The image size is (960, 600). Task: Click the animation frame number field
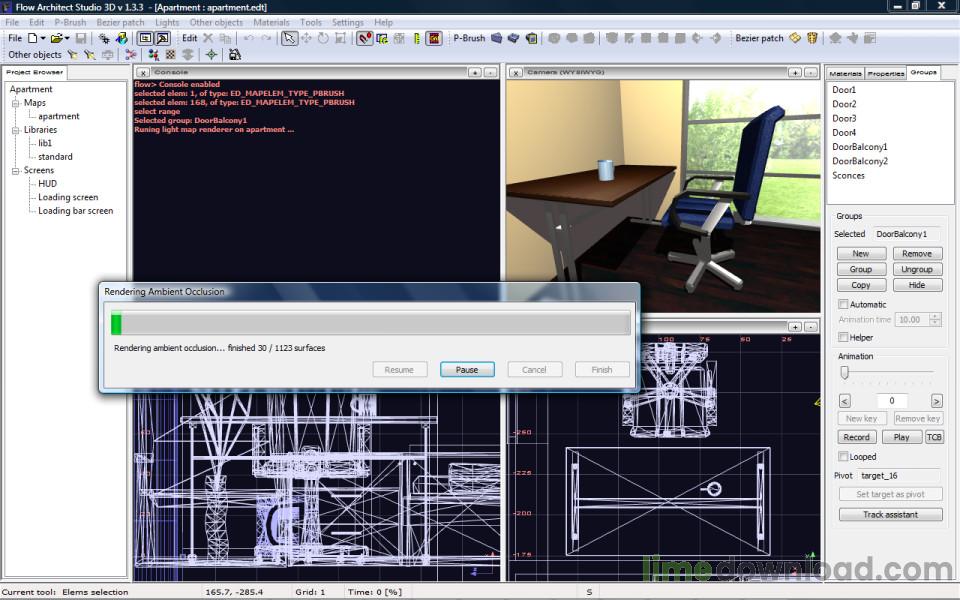click(x=892, y=400)
